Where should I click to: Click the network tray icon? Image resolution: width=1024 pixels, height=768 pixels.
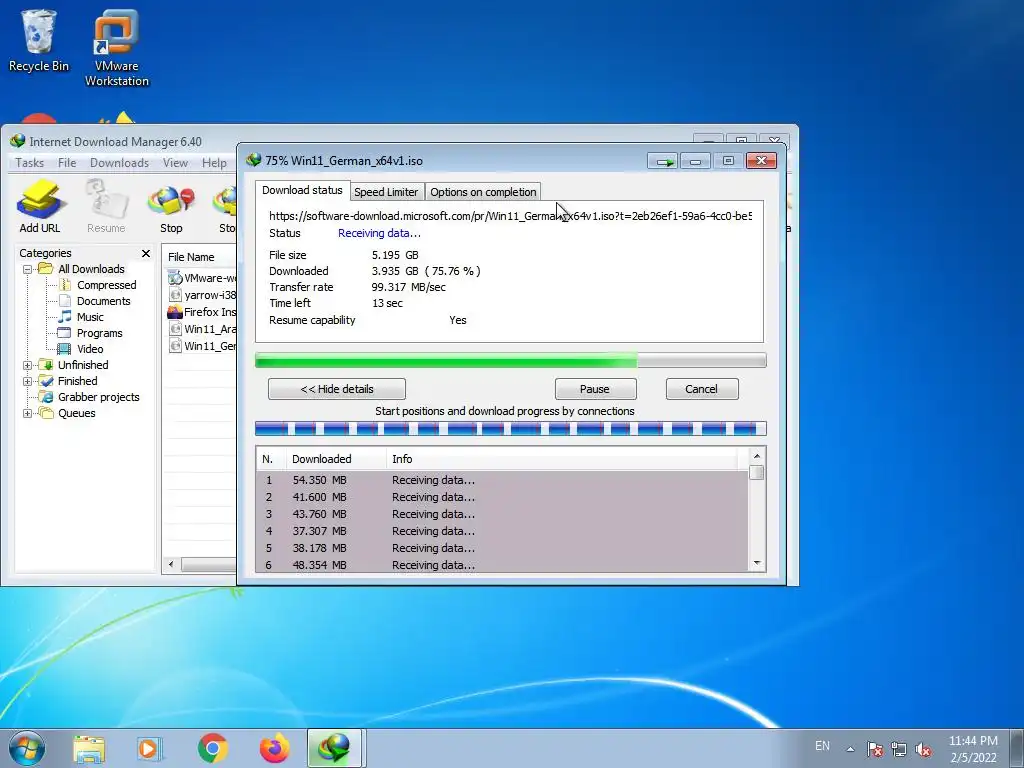point(899,749)
